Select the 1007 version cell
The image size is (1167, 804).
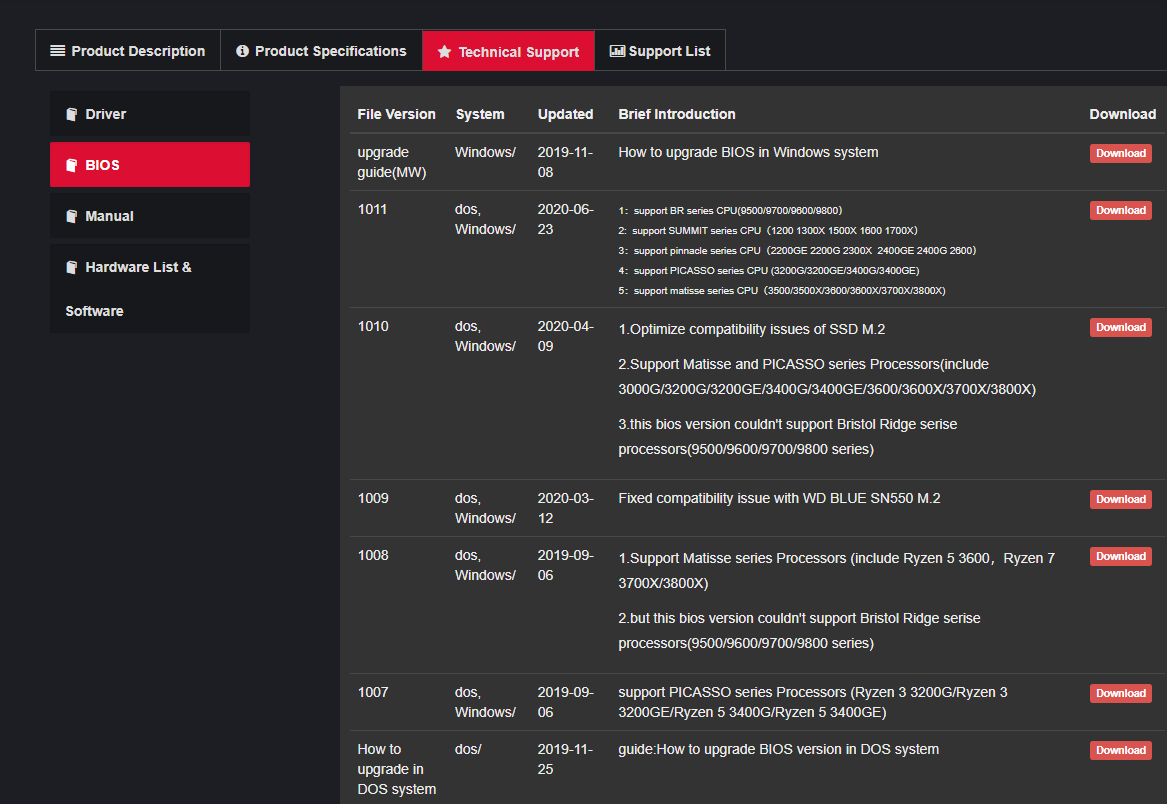(x=373, y=692)
